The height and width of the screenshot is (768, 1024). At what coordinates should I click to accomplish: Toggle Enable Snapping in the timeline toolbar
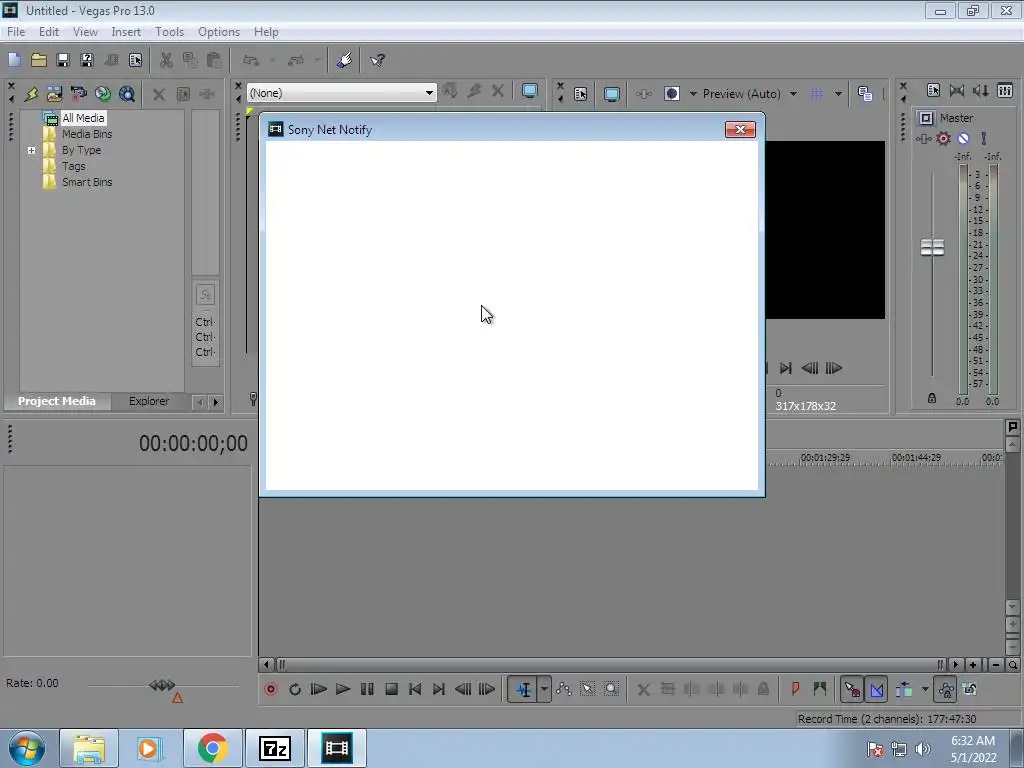tap(852, 689)
